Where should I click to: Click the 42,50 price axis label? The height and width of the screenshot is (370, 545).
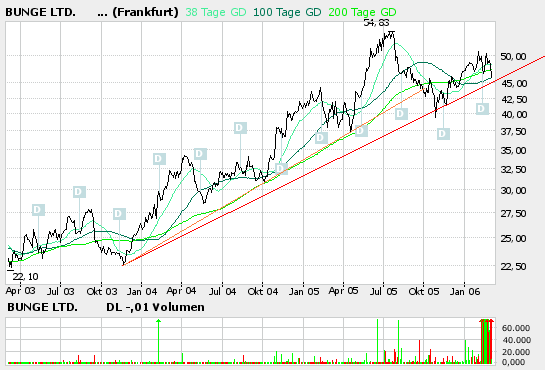[x=513, y=99]
